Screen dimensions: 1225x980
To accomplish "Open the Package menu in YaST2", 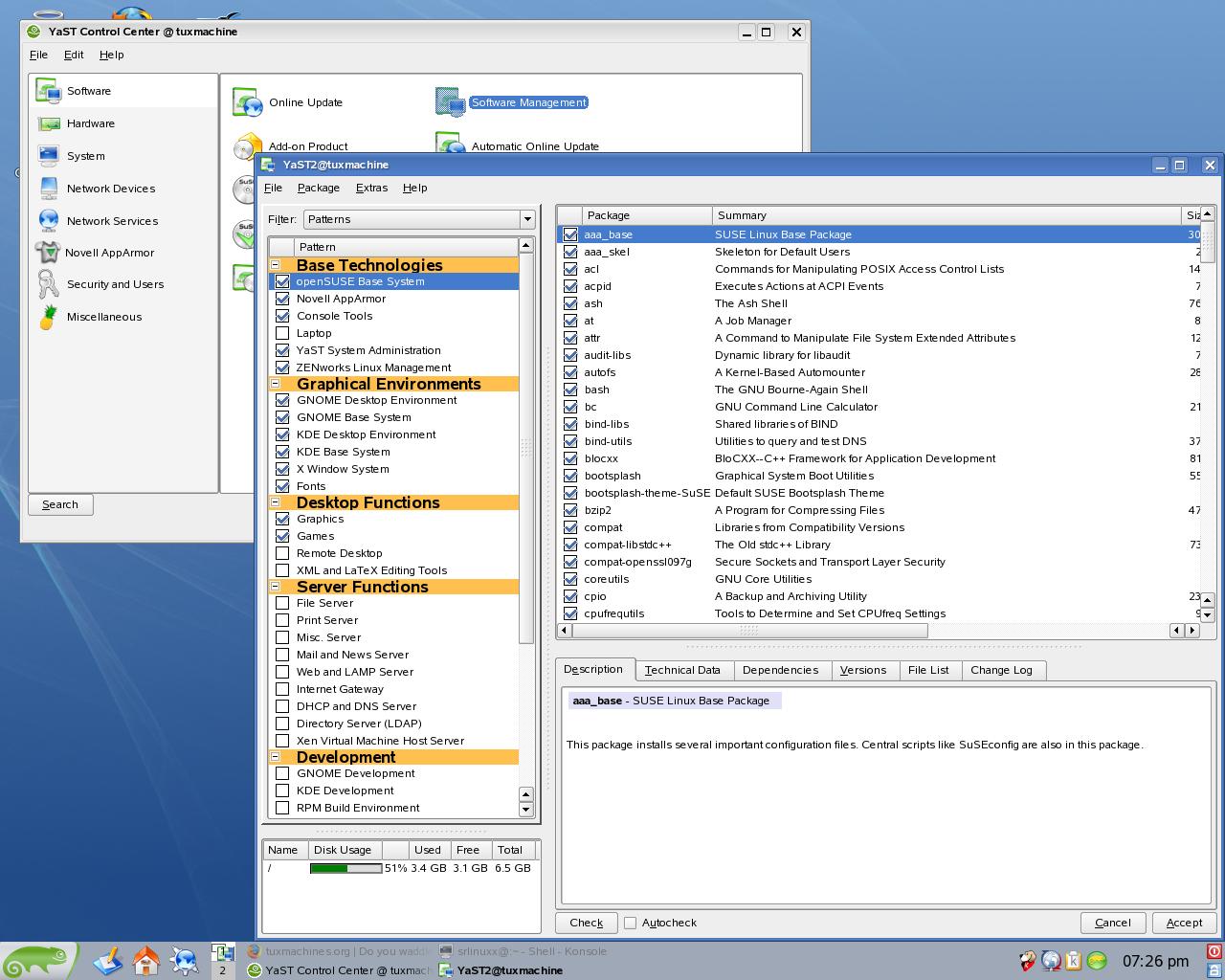I will (318, 188).
